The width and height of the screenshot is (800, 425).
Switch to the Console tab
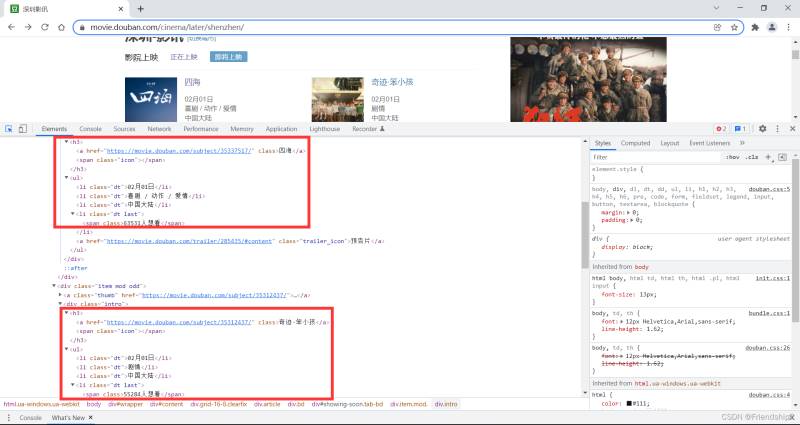[91, 129]
